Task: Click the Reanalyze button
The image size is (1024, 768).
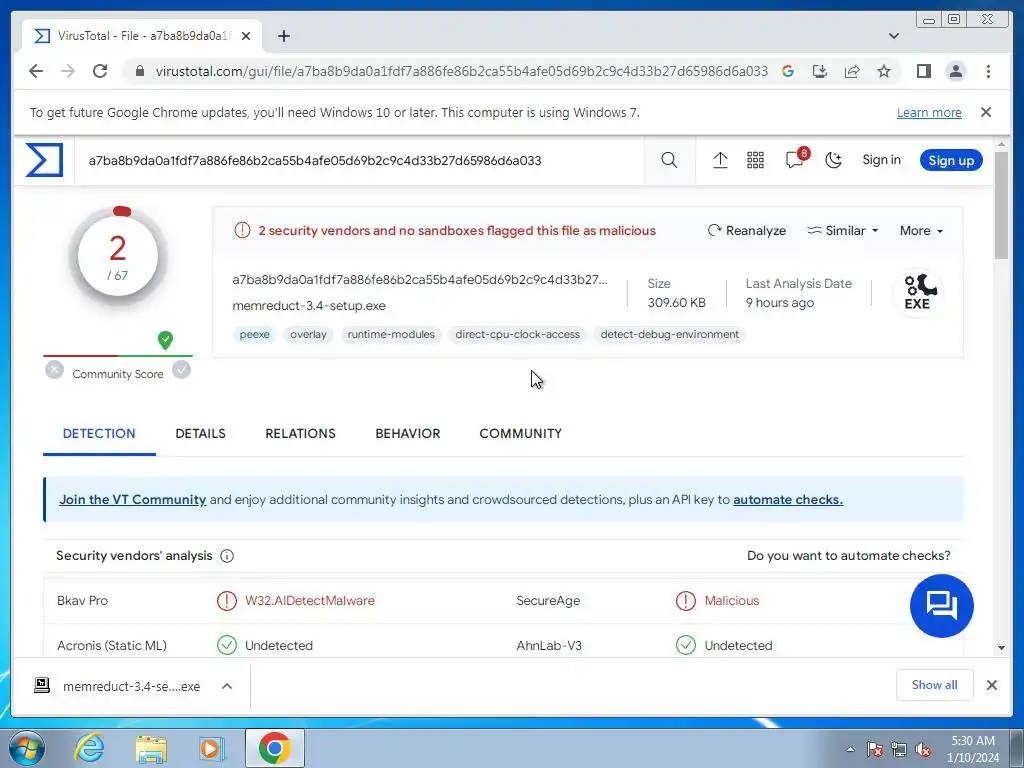Action: (747, 231)
